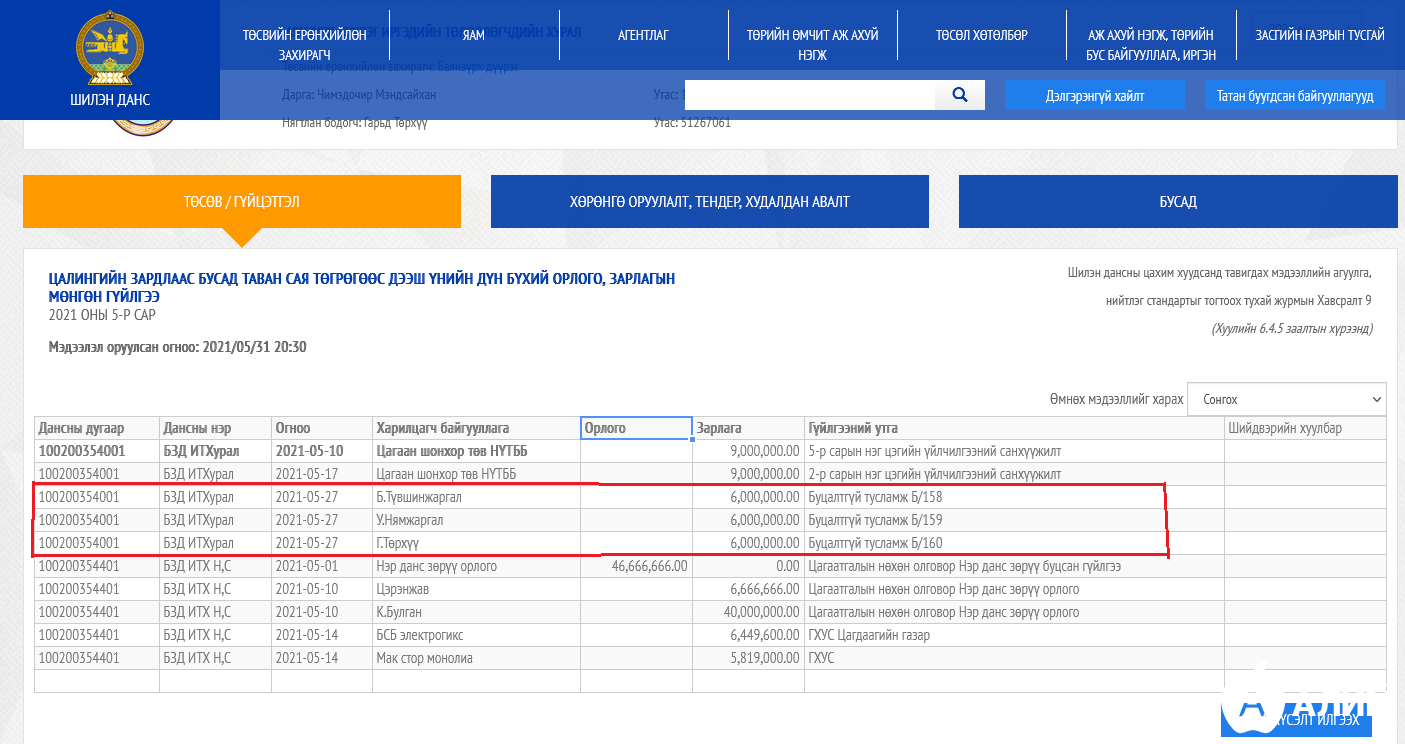Select 2-р сарын нэг цэгийн үйлчилгээний санхүүжилт
The image size is (1405, 744).
pyautogui.click(x=1015, y=474)
